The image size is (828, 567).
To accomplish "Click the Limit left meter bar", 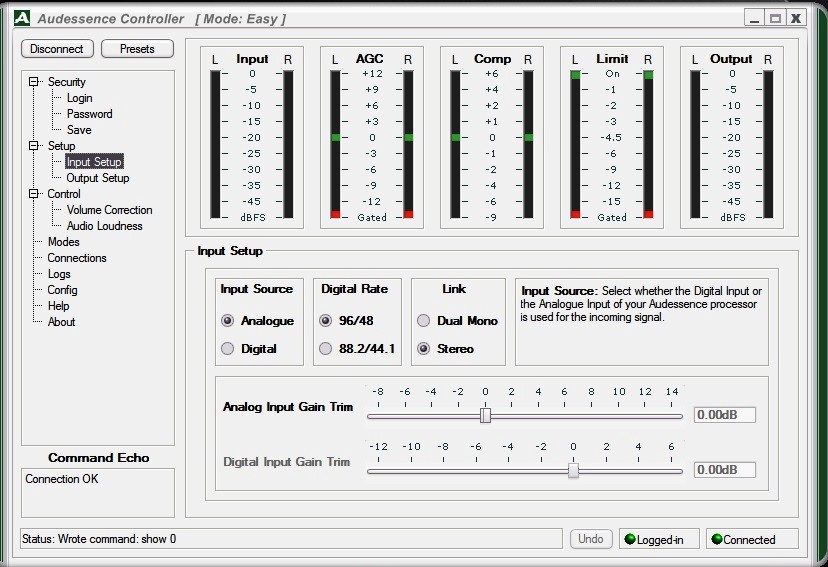I will (x=576, y=144).
